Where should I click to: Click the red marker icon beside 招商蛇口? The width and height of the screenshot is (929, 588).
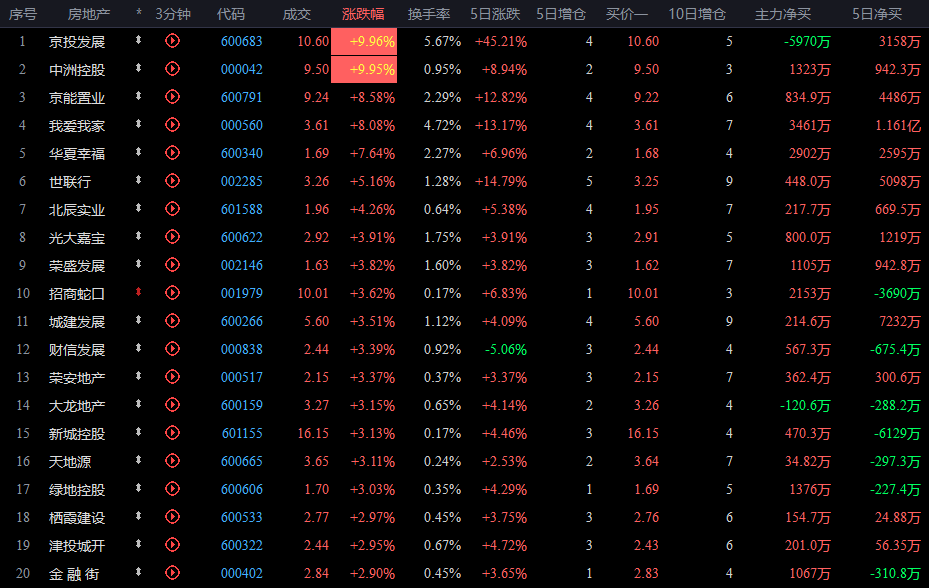coord(139,293)
